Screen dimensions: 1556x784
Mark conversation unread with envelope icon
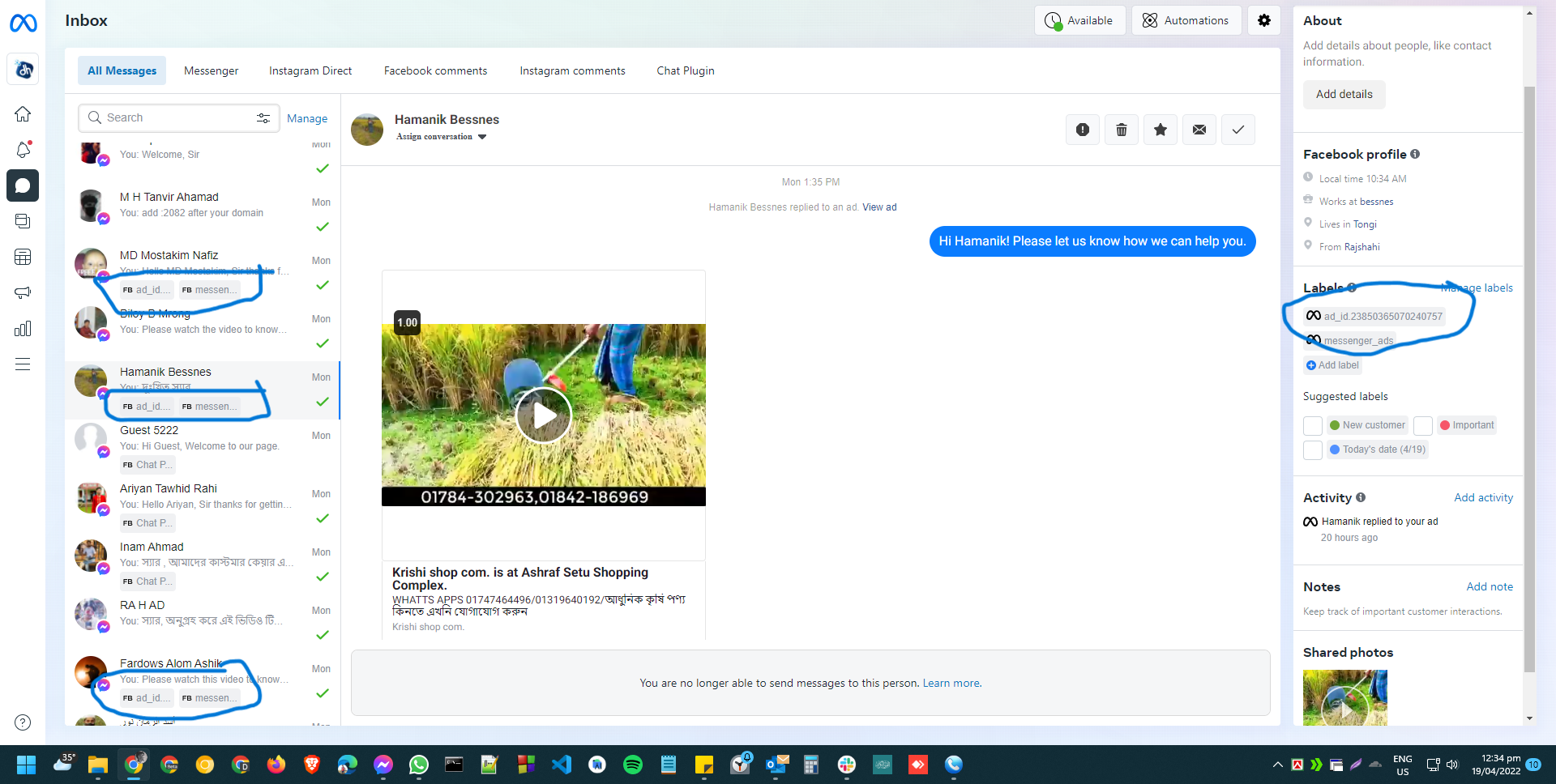(x=1199, y=130)
